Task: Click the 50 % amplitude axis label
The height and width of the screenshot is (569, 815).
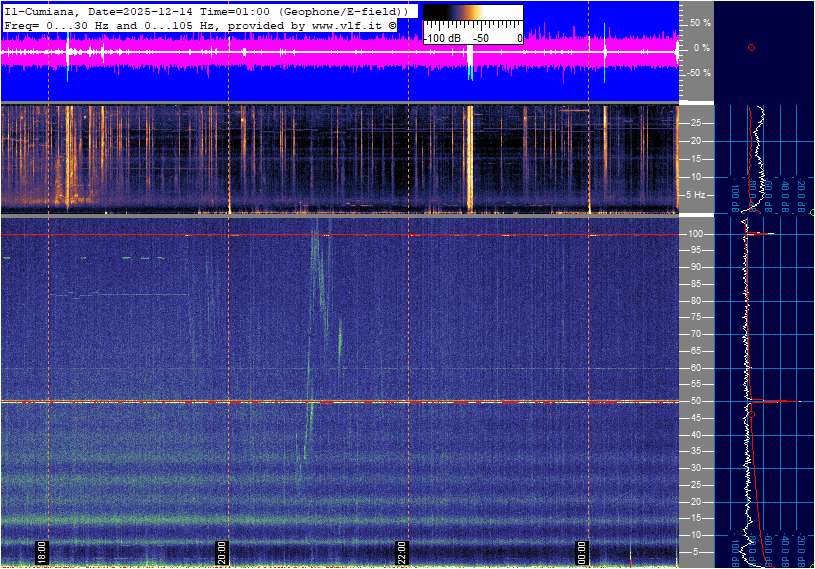Action: pos(699,22)
